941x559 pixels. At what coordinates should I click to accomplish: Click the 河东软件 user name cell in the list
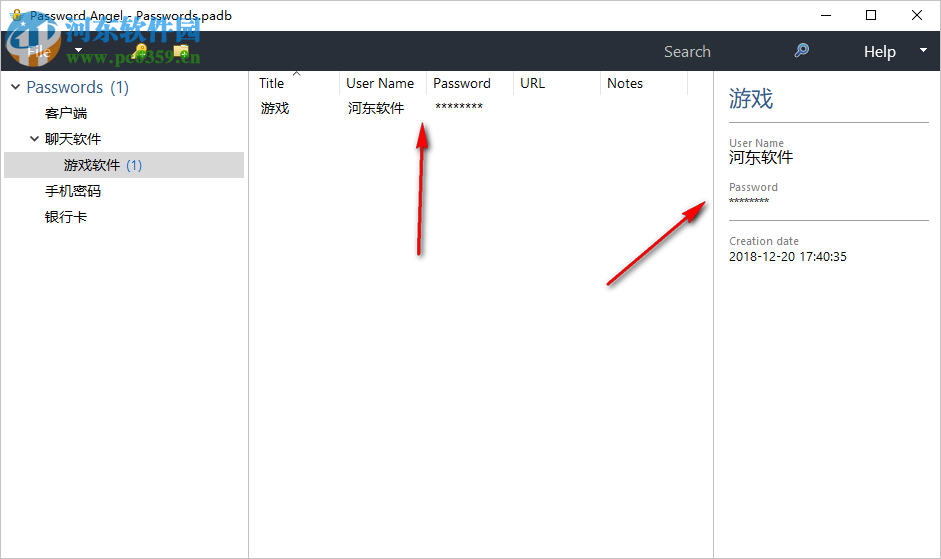(x=376, y=108)
